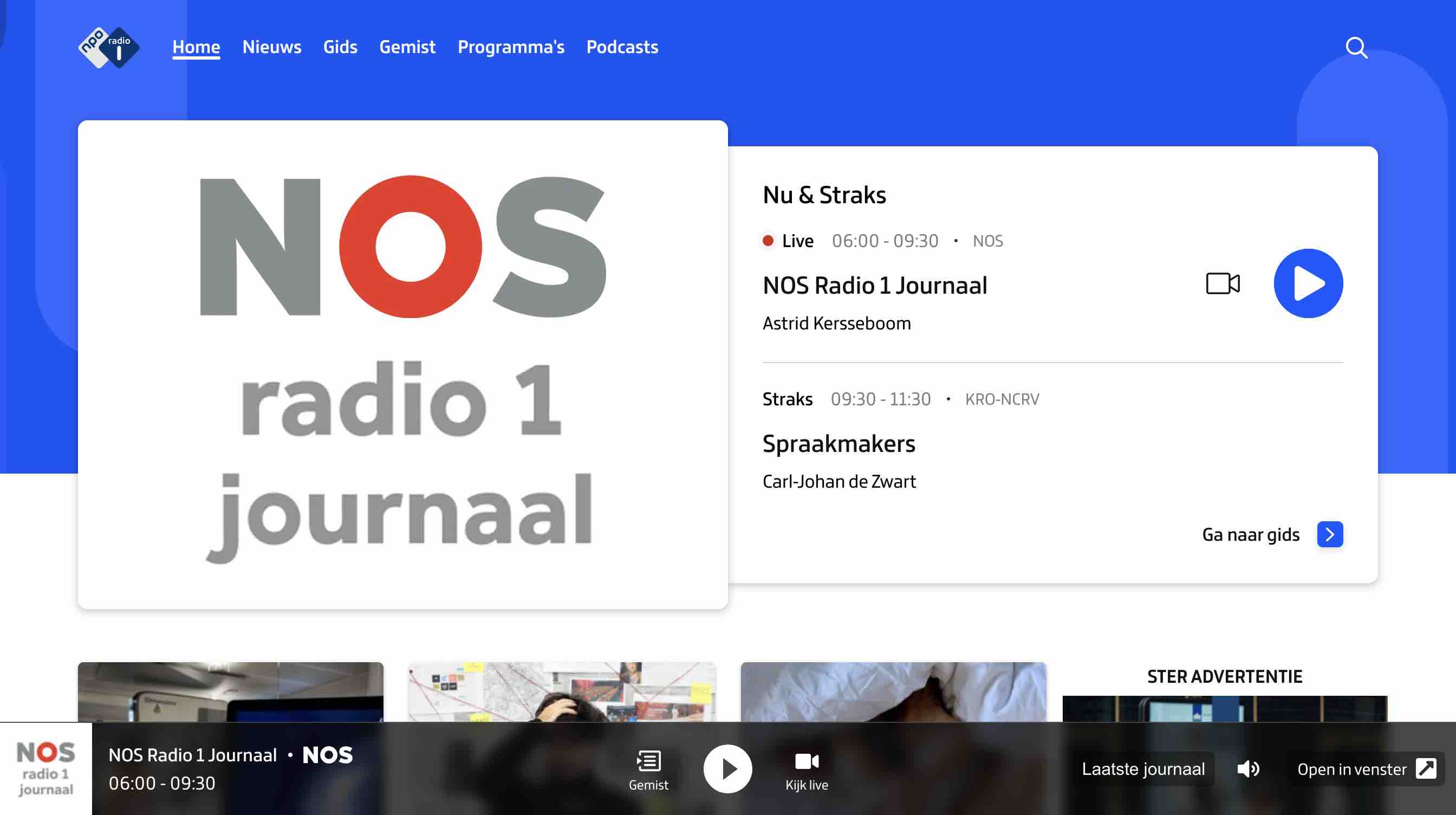Open the first news card with the laptop image
Viewport: 1456px width, 815px height.
(x=231, y=691)
